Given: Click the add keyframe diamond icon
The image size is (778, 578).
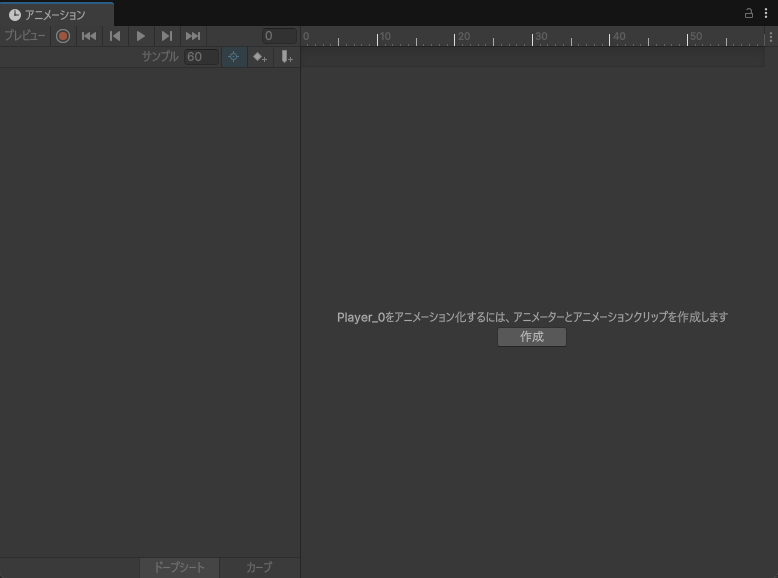Looking at the screenshot, I should [260, 57].
